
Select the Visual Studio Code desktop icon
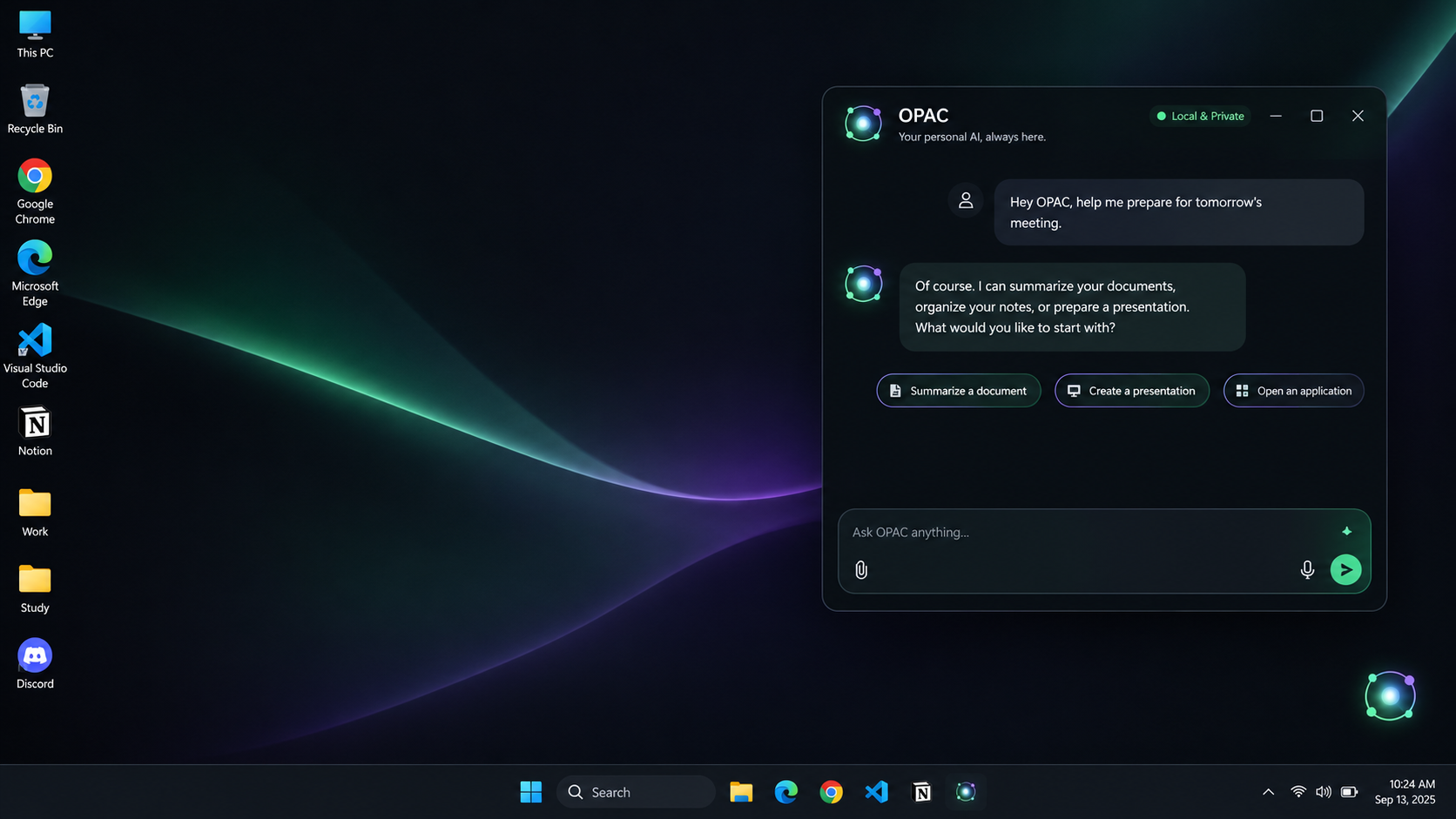35,356
